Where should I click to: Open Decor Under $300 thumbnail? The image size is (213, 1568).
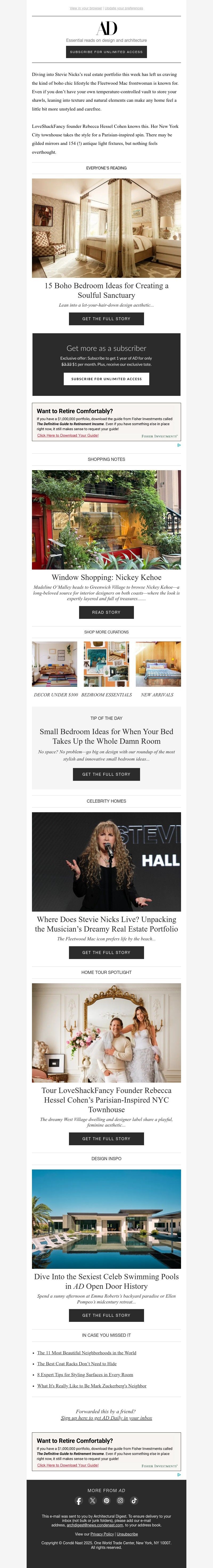click(x=55, y=664)
